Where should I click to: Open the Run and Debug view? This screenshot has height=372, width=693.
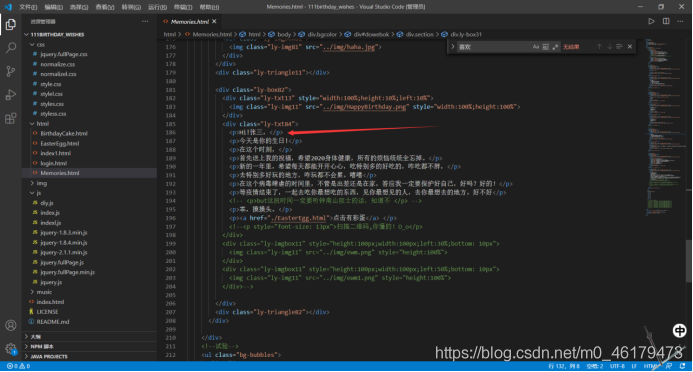tap(11, 95)
